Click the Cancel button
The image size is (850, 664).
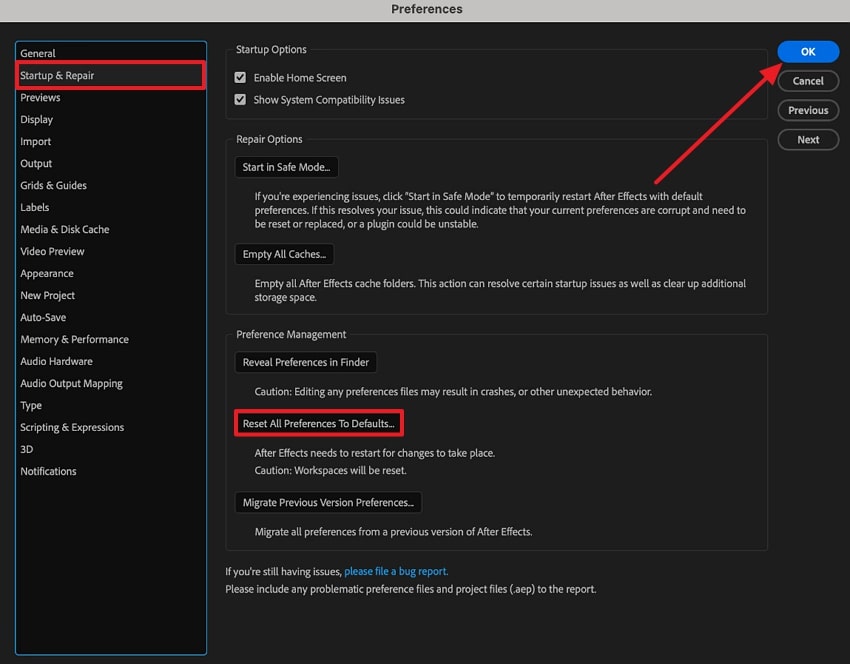(808, 81)
